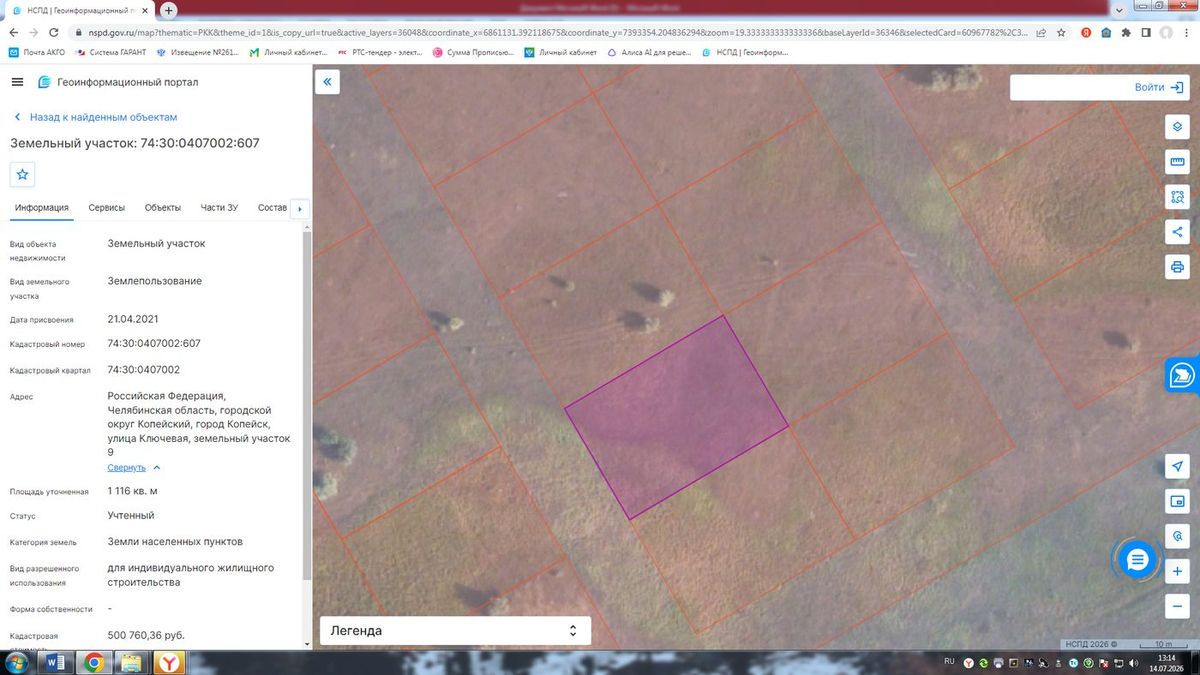
Task: Locate my position with arrow icon
Action: [1177, 466]
